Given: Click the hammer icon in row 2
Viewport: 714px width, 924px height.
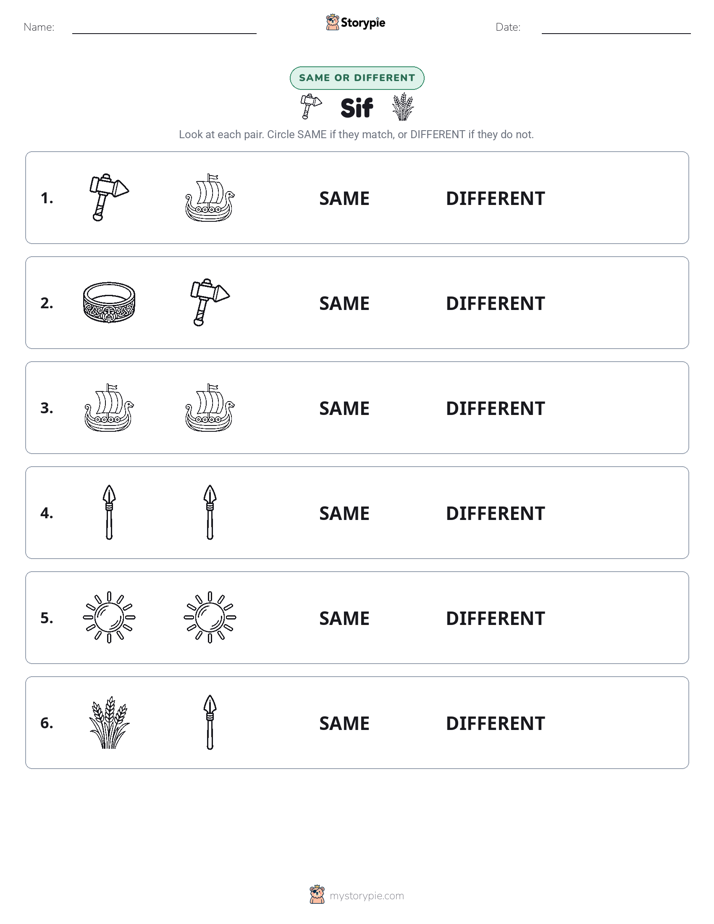Looking at the screenshot, I should click(x=210, y=302).
